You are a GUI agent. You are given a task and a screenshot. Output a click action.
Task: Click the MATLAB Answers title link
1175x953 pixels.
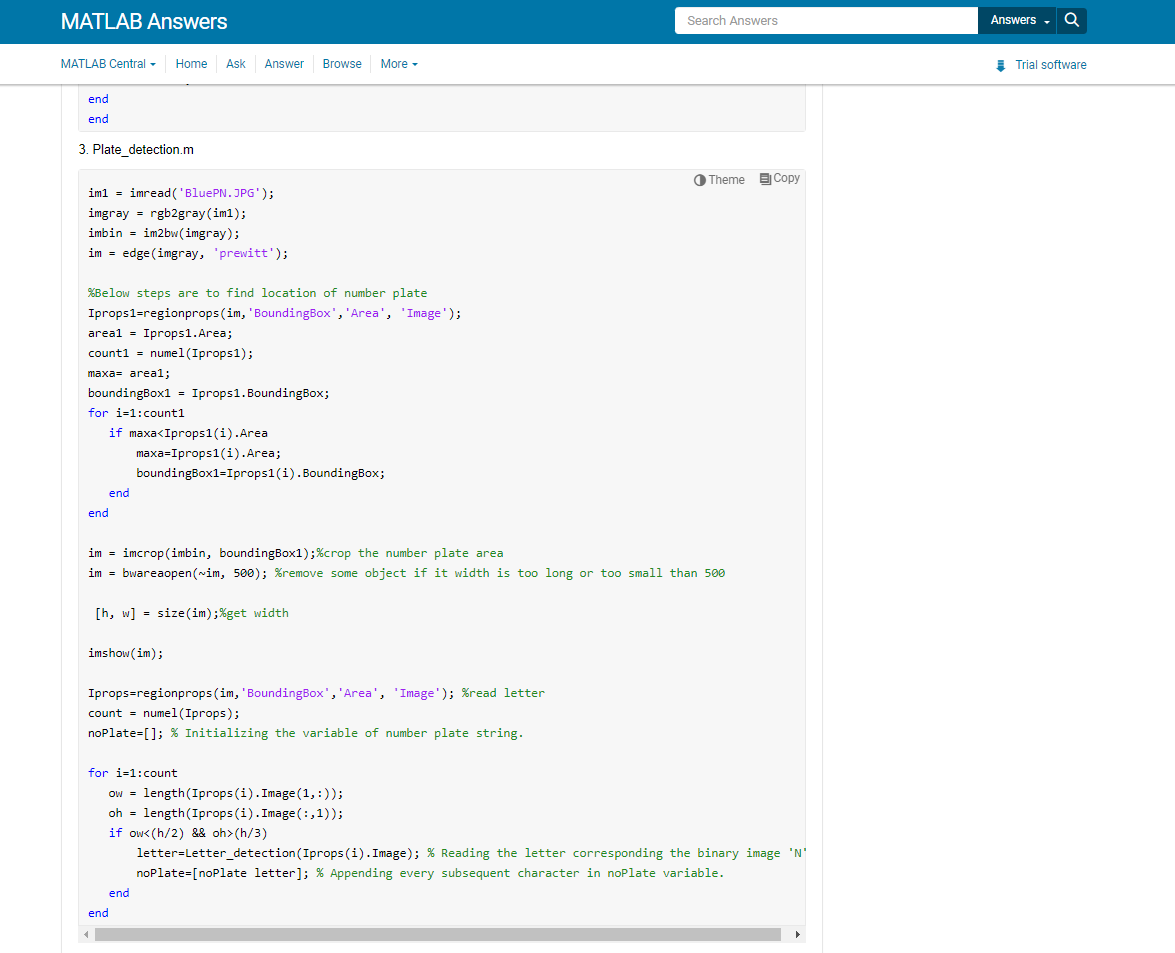[144, 21]
